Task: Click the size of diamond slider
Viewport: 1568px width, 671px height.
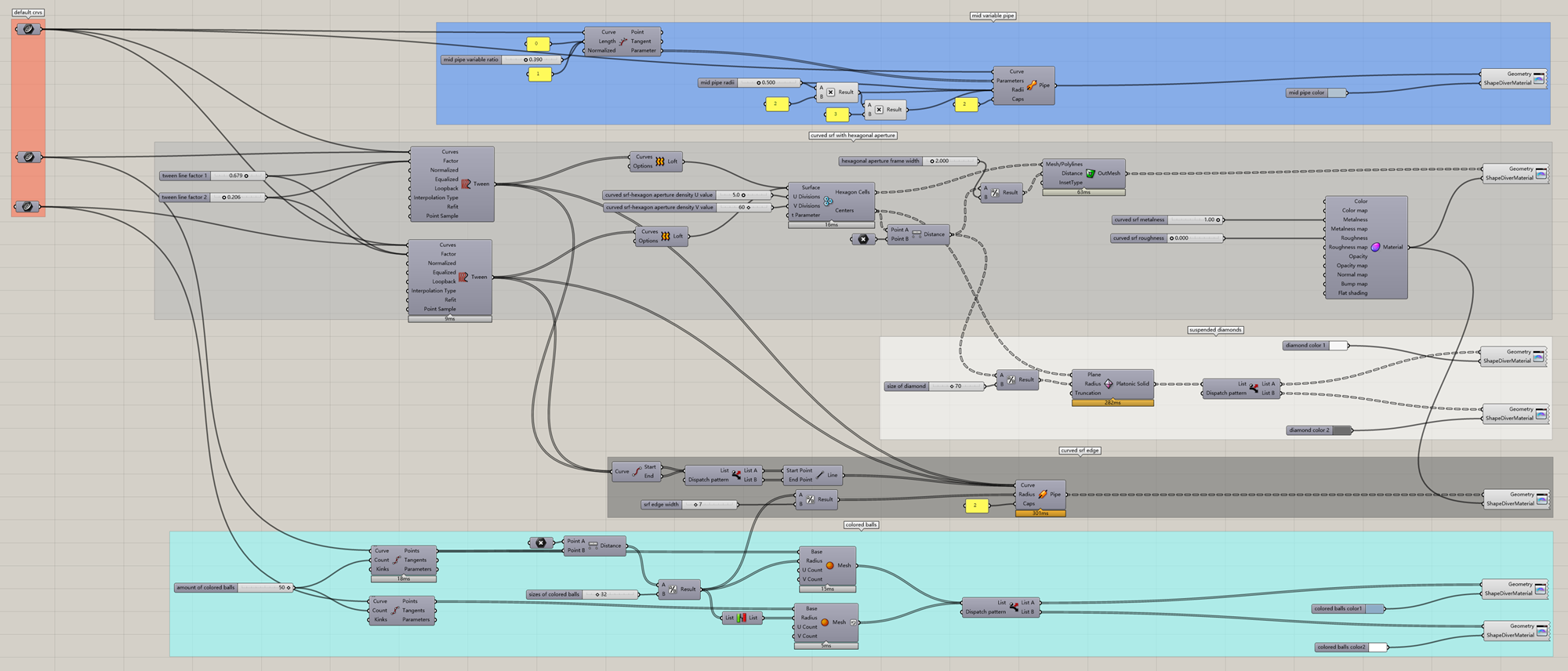Action: 956,386
